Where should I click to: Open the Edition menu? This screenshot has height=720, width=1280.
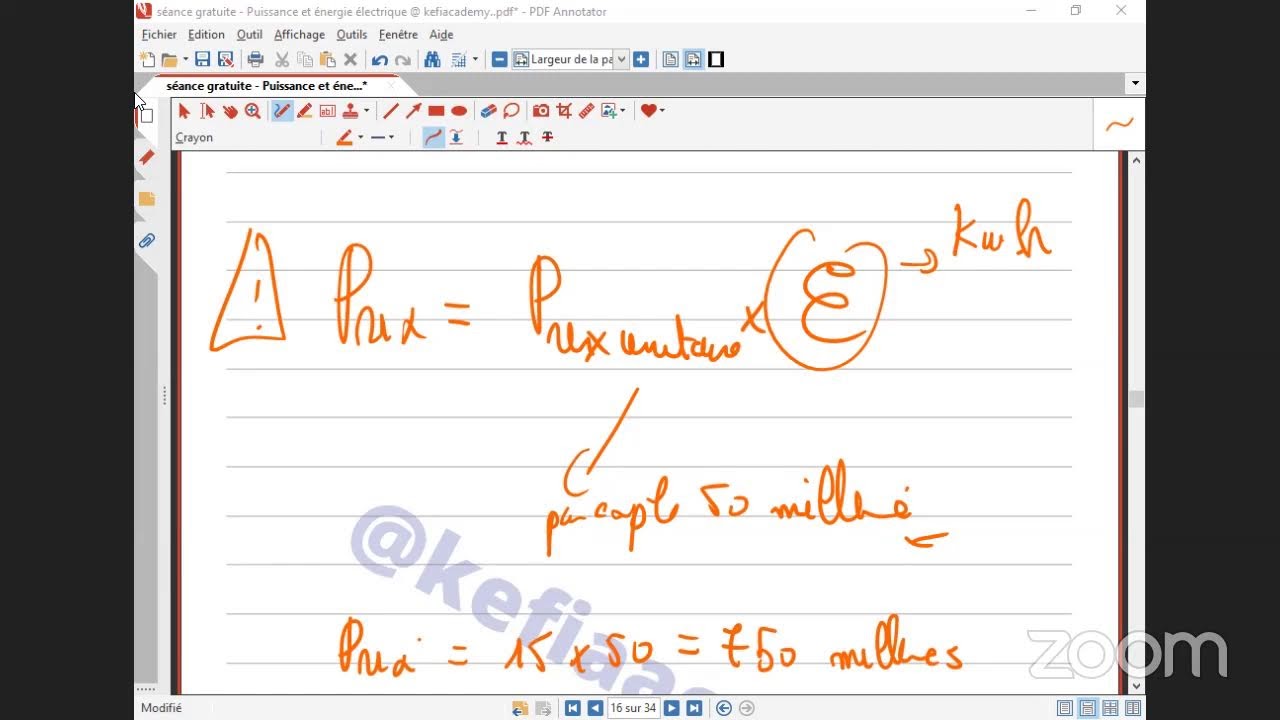pos(206,35)
